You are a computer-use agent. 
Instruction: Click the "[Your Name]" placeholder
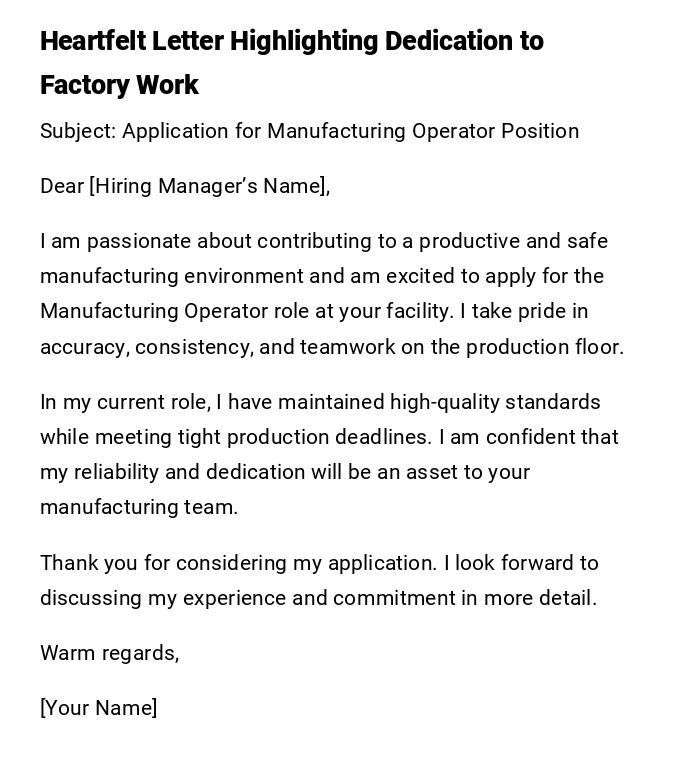(x=98, y=708)
